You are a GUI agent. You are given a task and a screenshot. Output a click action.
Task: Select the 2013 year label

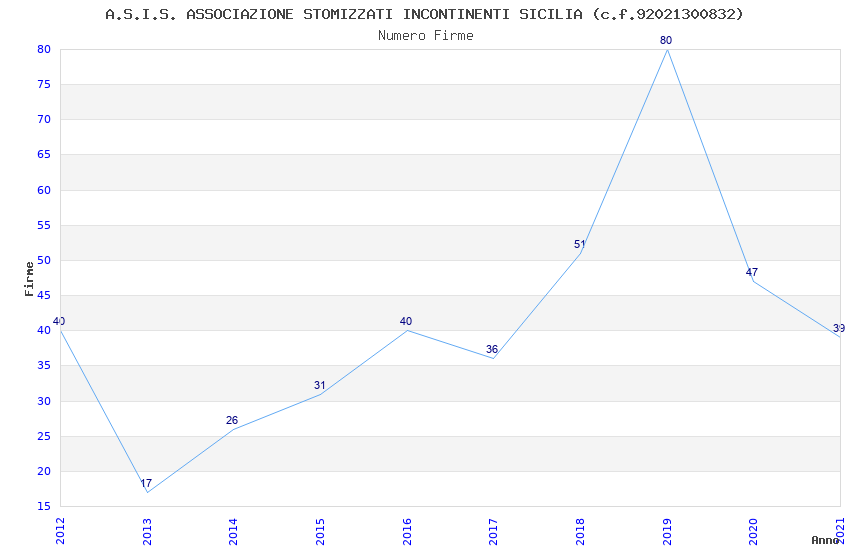(147, 531)
